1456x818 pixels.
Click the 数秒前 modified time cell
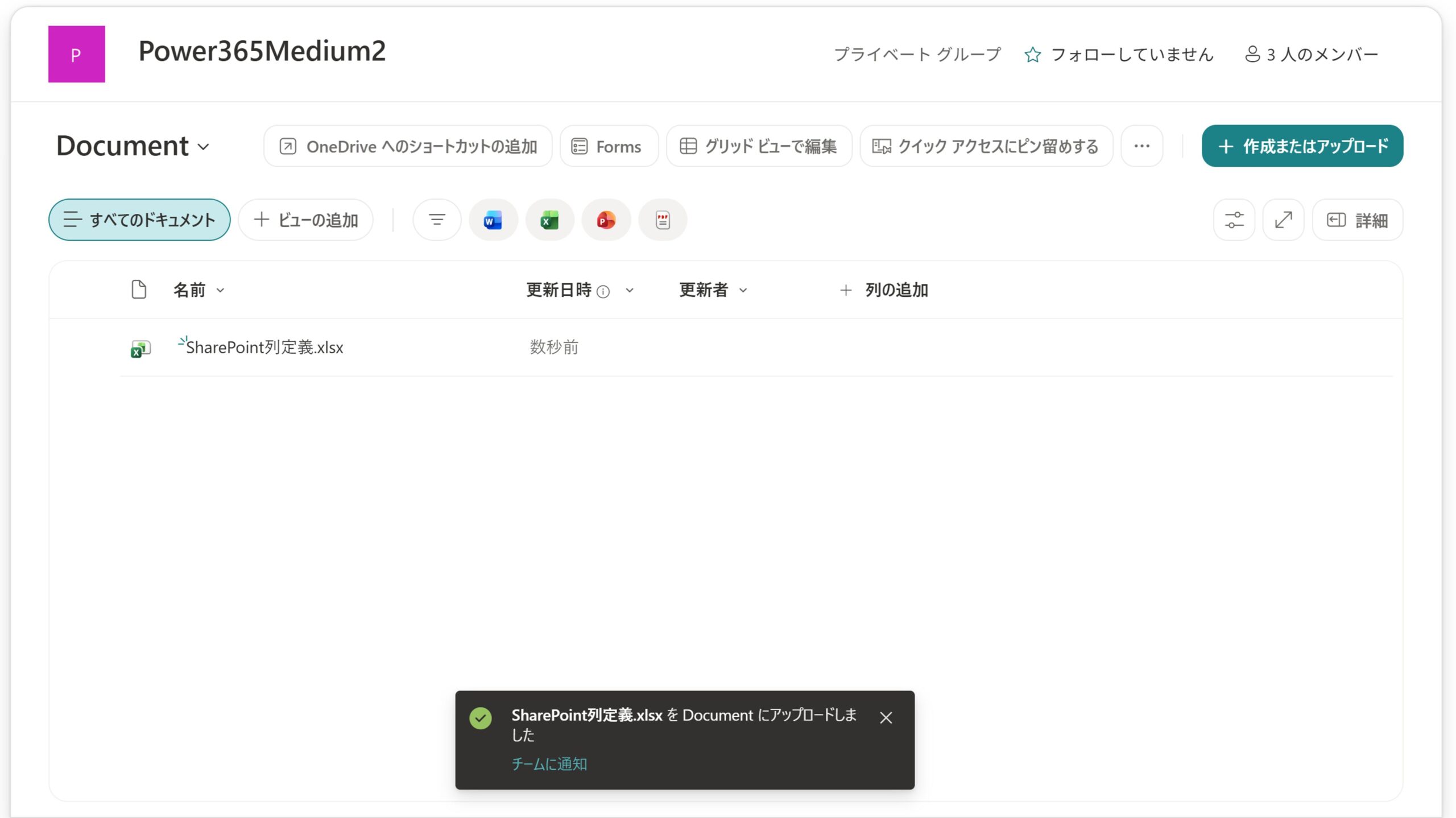click(x=554, y=347)
